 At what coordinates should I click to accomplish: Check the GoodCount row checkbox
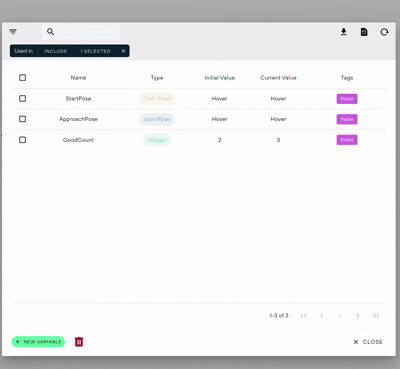point(22,140)
